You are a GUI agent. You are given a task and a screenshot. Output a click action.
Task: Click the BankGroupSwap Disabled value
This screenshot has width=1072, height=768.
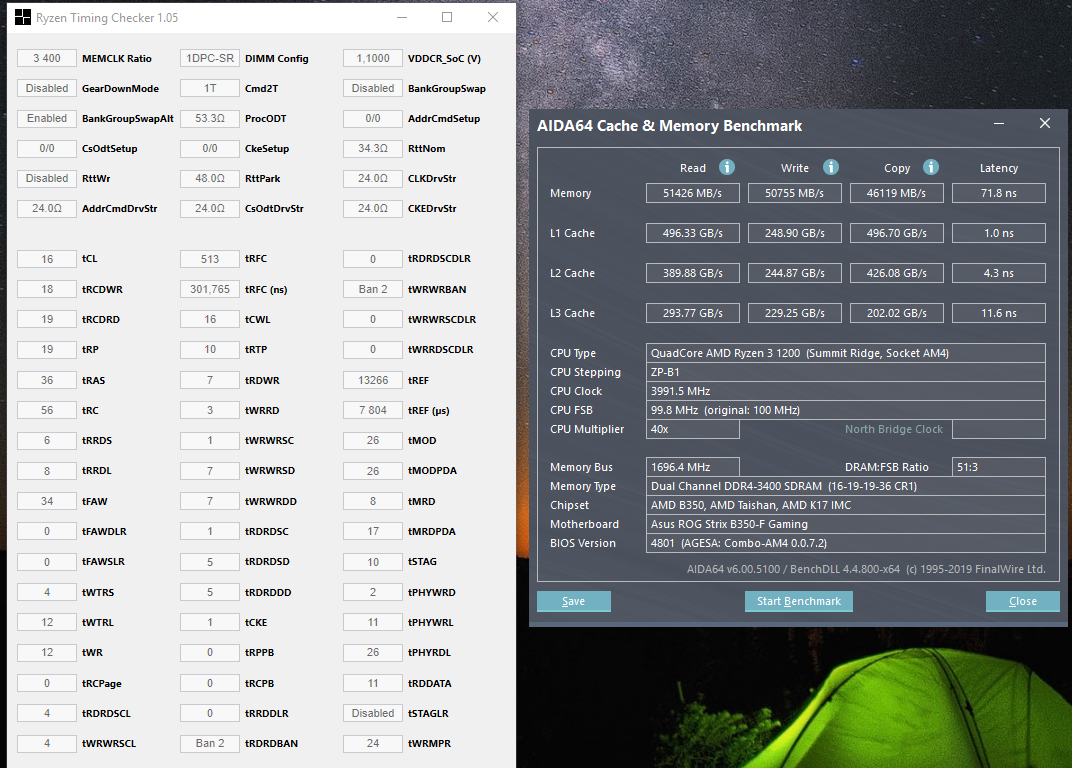(373, 88)
